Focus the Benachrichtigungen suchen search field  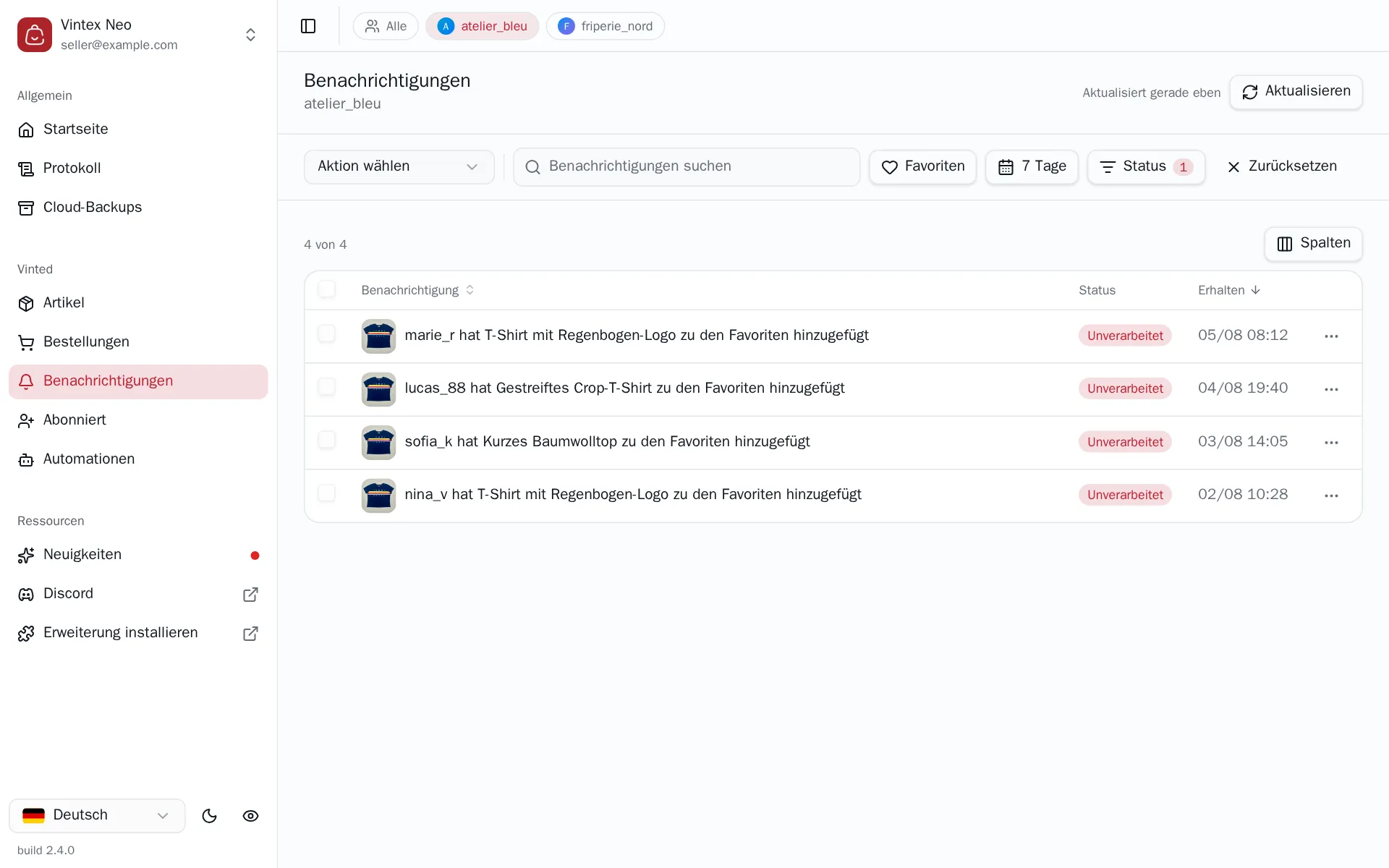point(687,166)
